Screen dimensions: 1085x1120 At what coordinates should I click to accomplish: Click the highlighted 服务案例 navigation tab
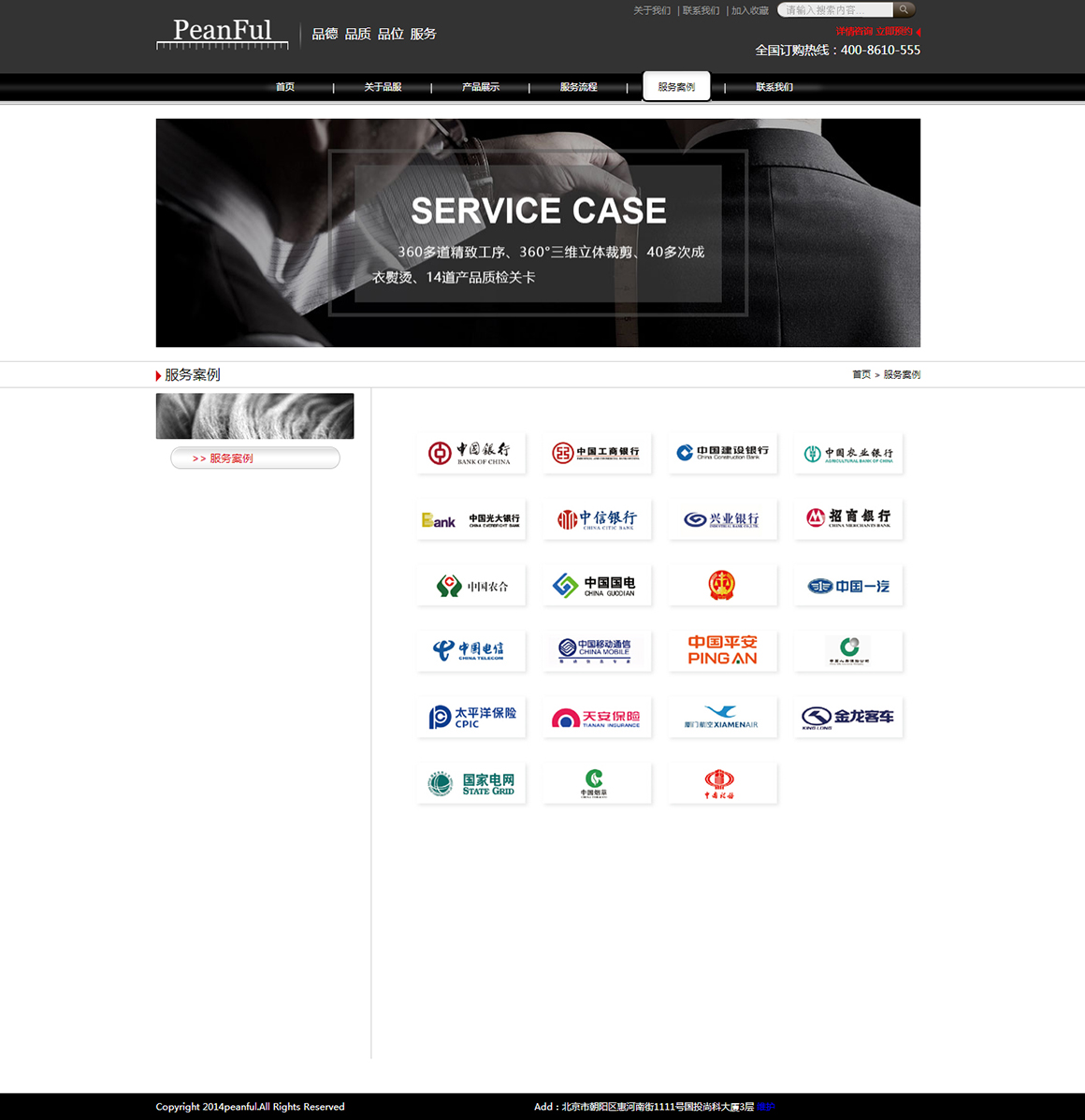click(676, 86)
